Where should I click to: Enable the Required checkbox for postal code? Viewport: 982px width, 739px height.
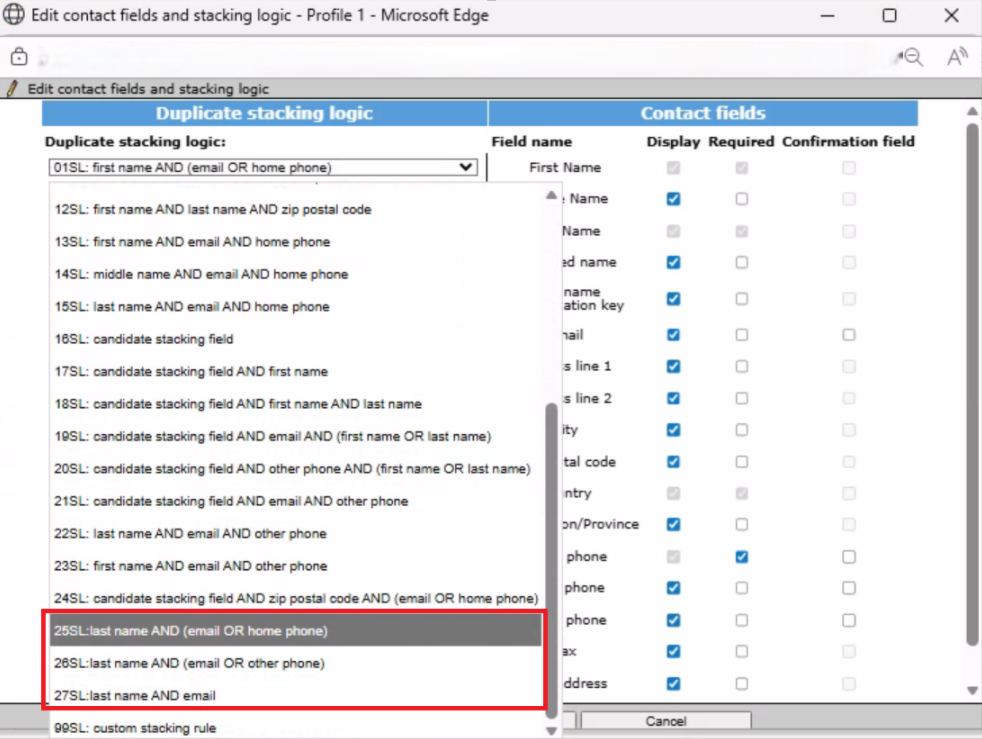pyautogui.click(x=741, y=462)
